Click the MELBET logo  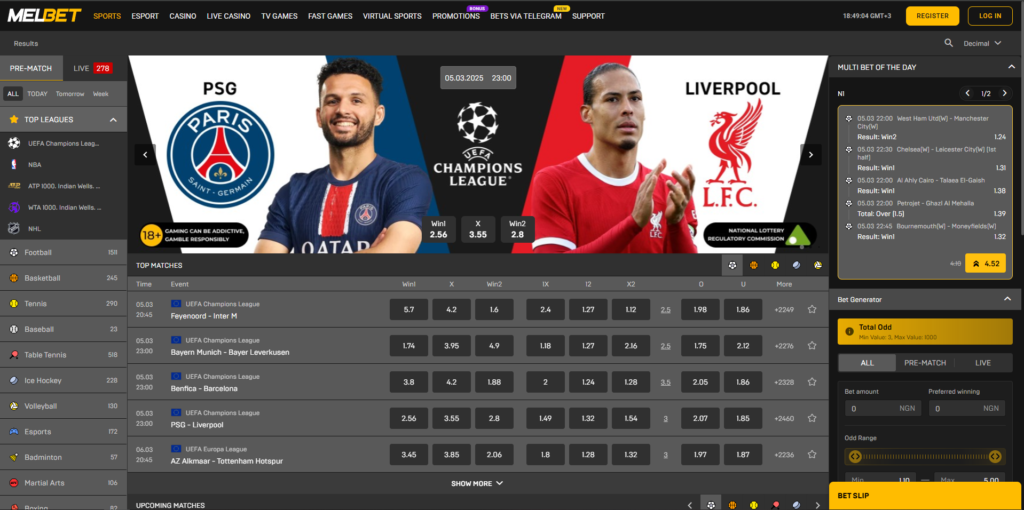click(x=44, y=16)
